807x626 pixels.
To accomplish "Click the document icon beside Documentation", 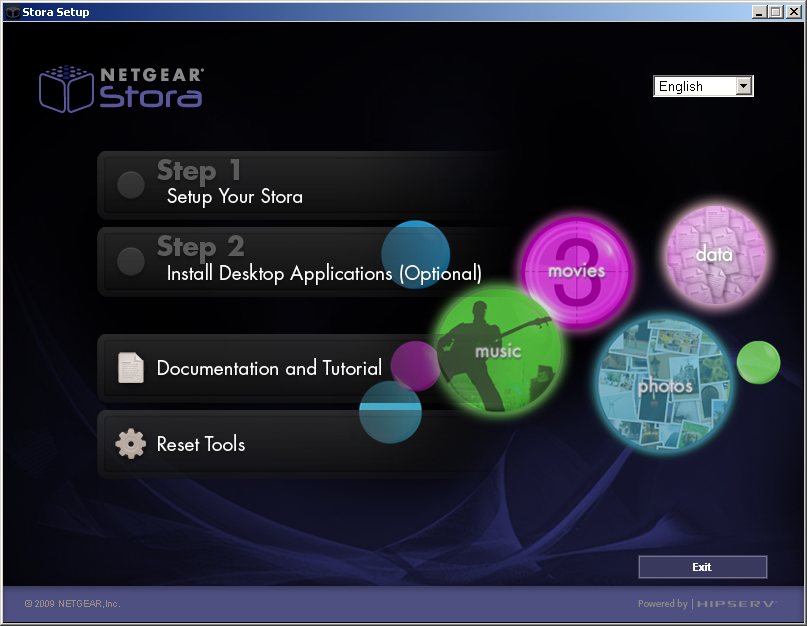I will click(131, 368).
